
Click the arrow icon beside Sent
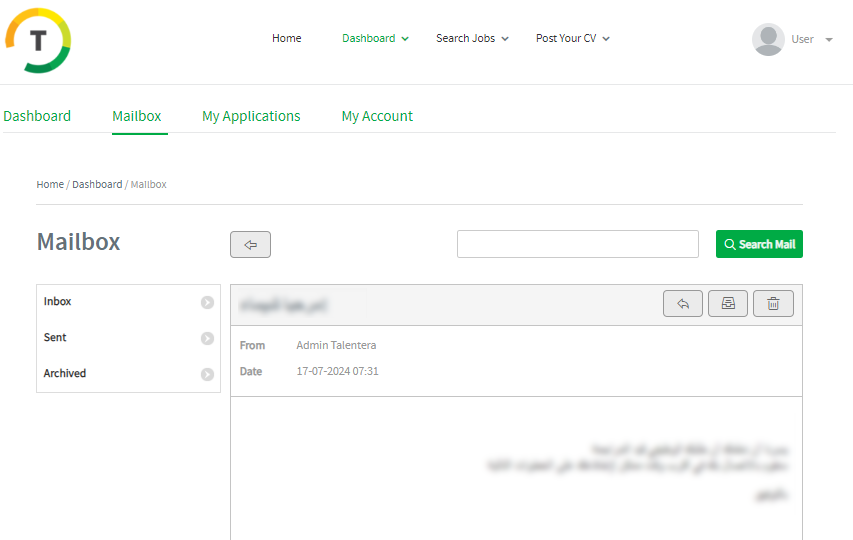pyautogui.click(x=207, y=338)
